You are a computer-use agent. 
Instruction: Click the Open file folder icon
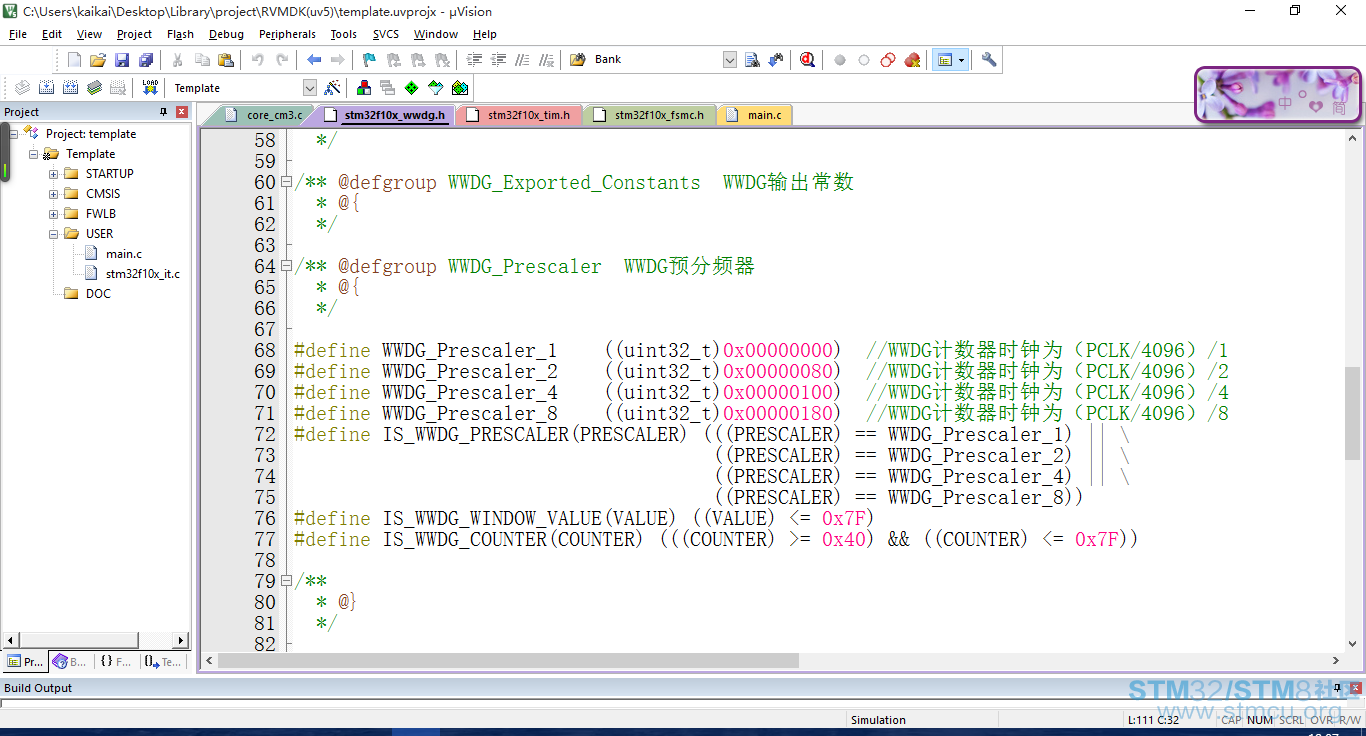(97, 60)
